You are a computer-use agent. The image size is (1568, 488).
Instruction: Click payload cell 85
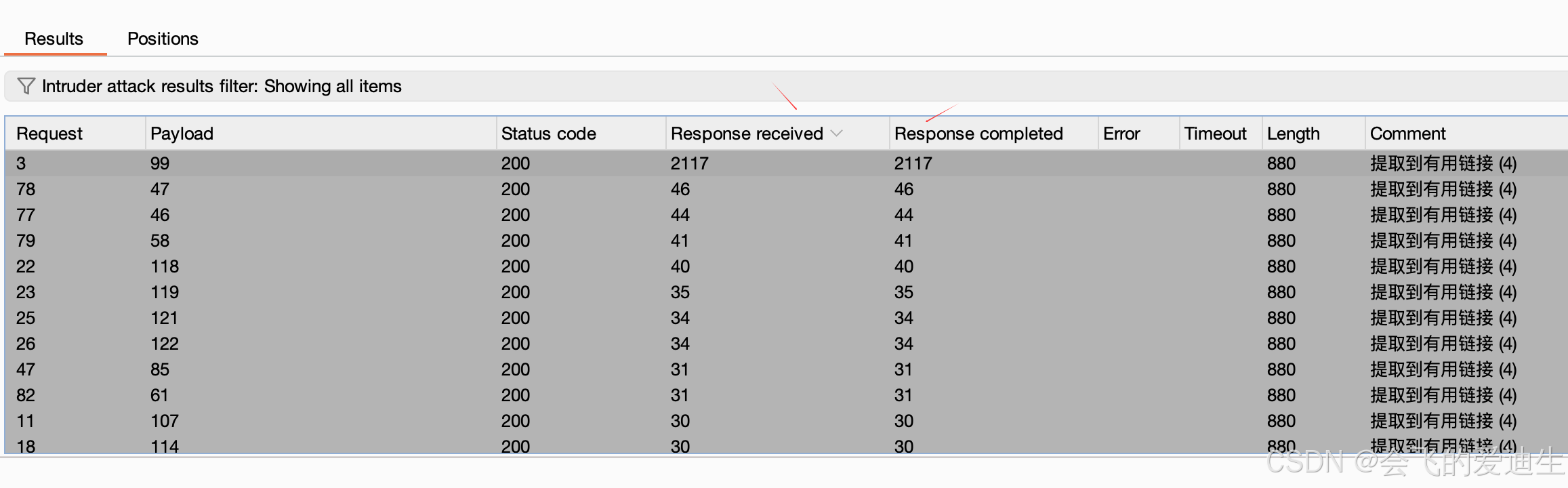(x=160, y=369)
